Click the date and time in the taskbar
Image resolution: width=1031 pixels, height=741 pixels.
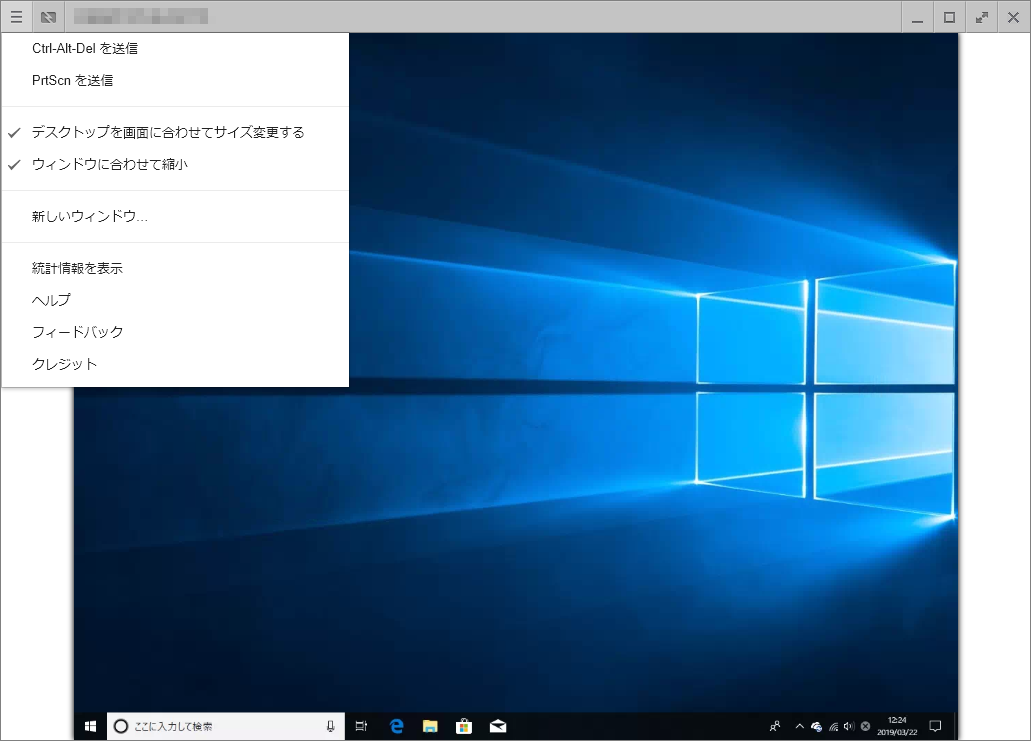pyautogui.click(x=897, y=726)
